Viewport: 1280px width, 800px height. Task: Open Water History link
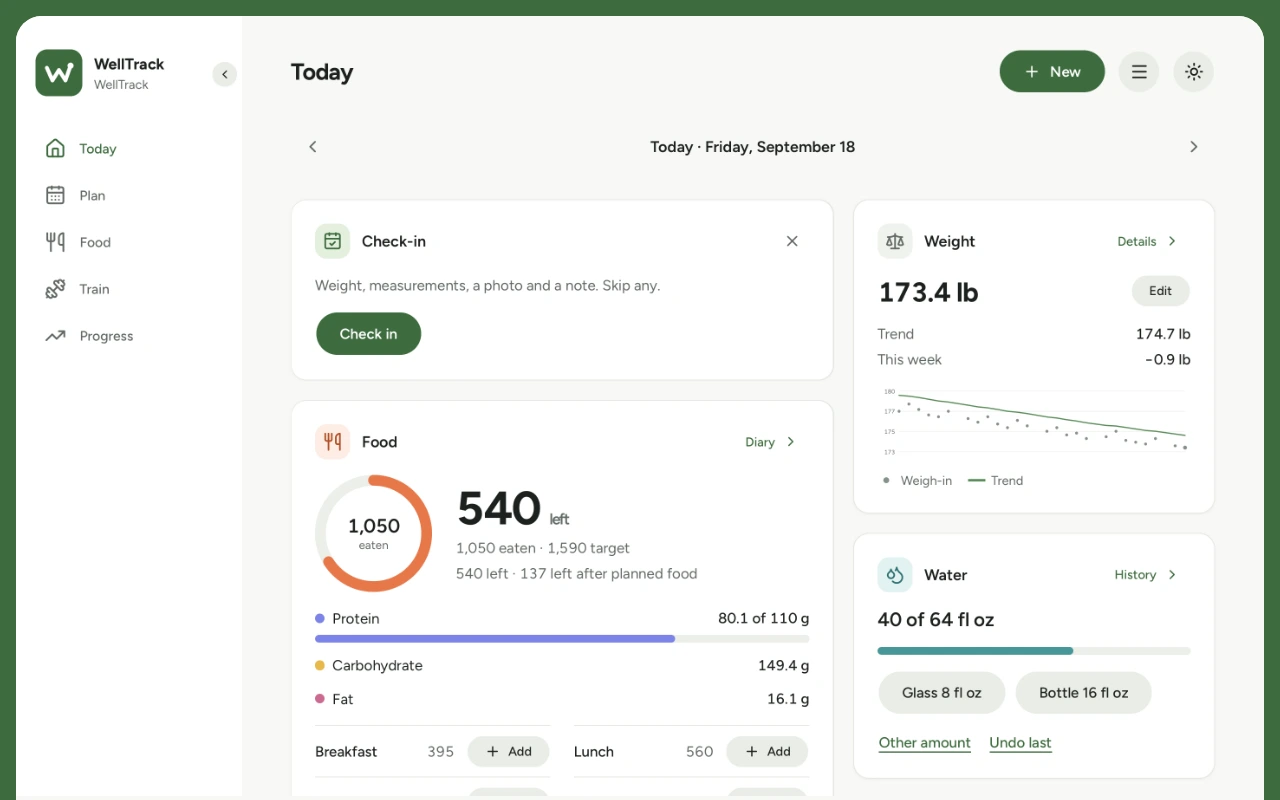(1146, 575)
